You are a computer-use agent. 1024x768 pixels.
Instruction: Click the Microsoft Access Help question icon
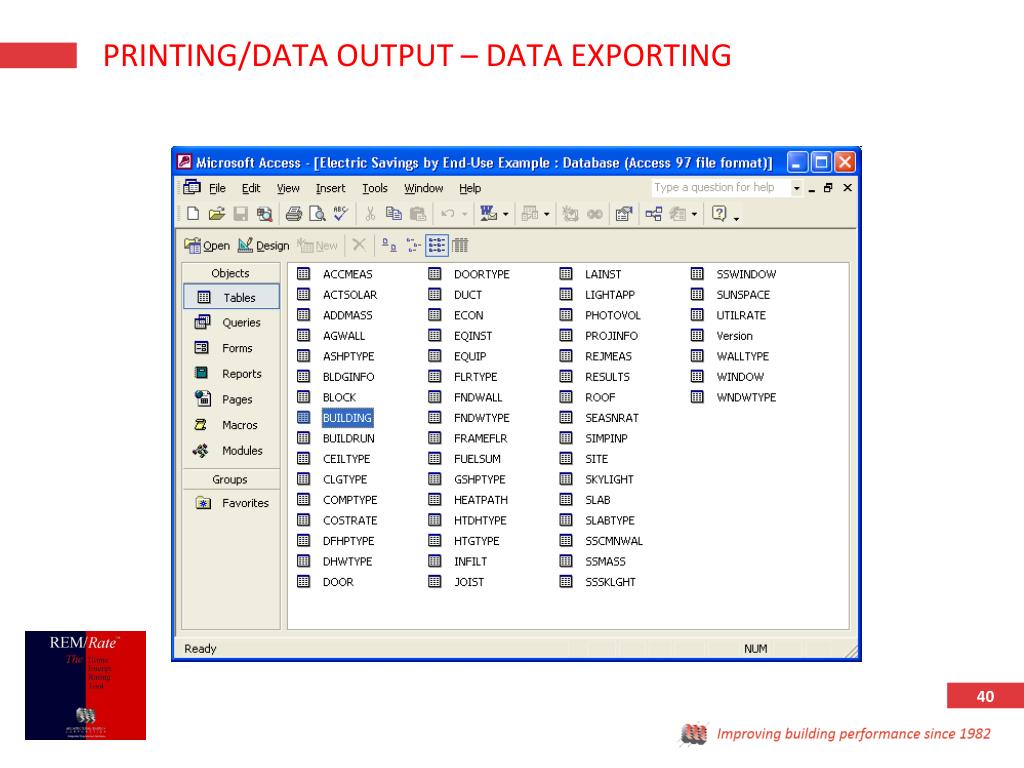[719, 214]
